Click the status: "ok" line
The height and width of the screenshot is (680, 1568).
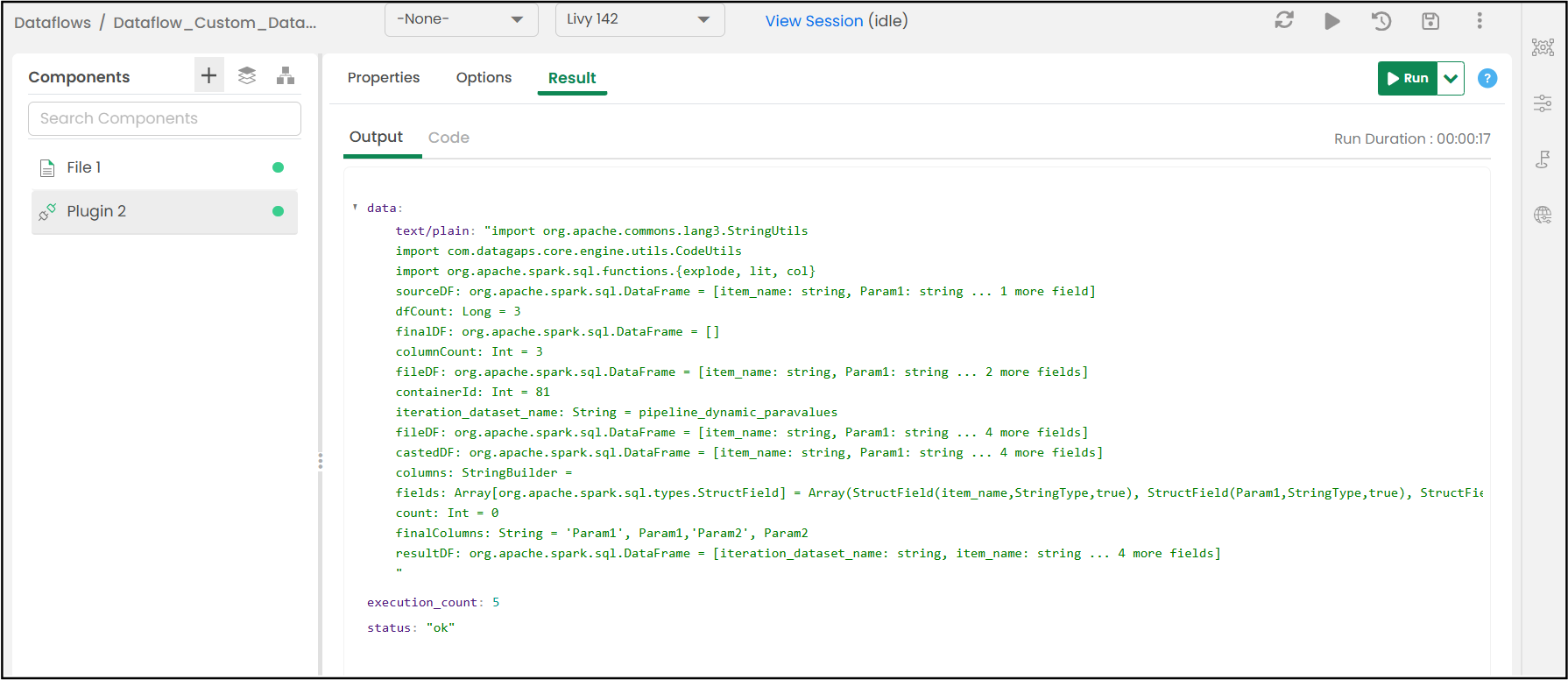pos(411,627)
